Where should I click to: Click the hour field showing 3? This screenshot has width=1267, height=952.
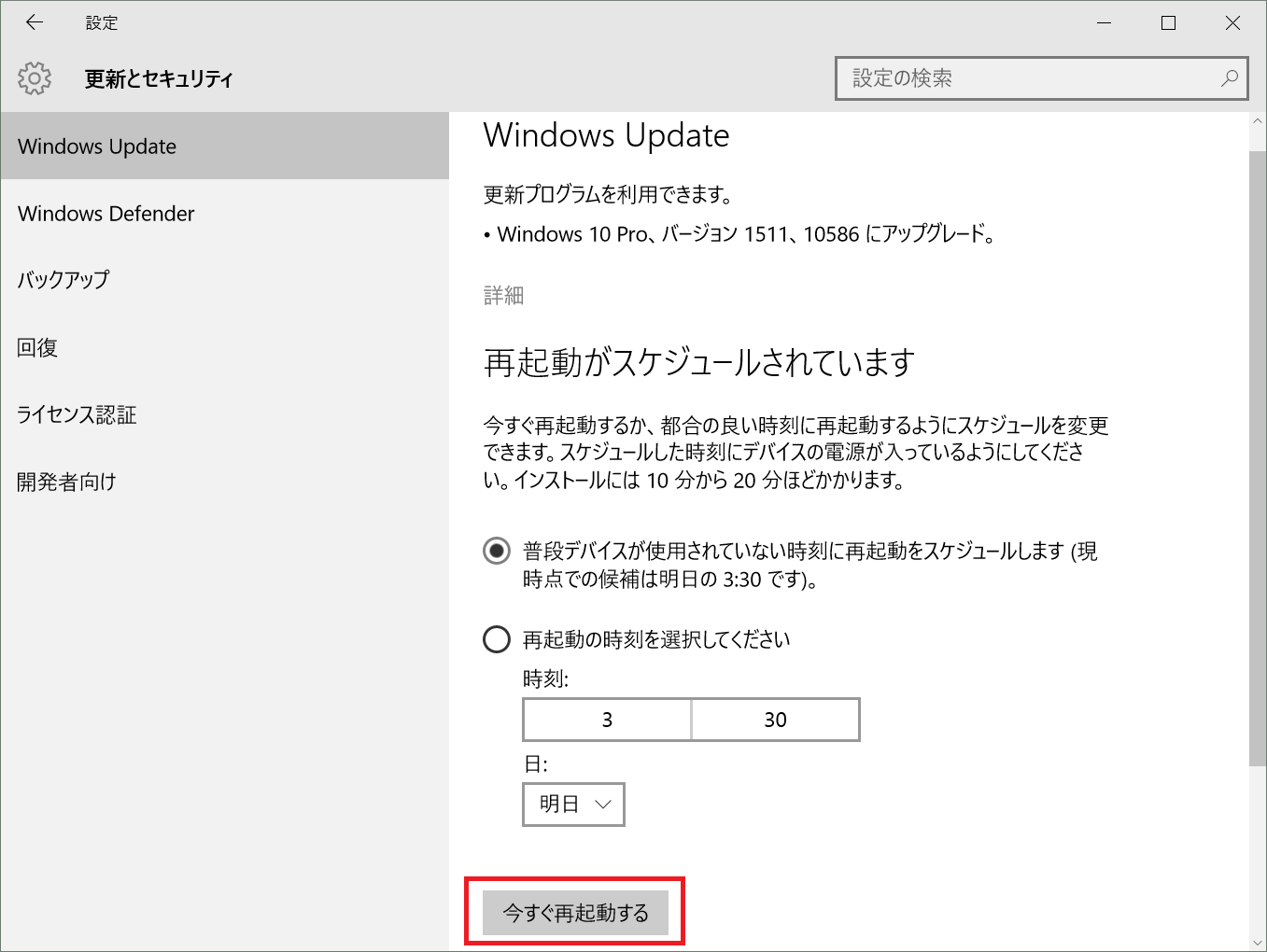point(607,720)
